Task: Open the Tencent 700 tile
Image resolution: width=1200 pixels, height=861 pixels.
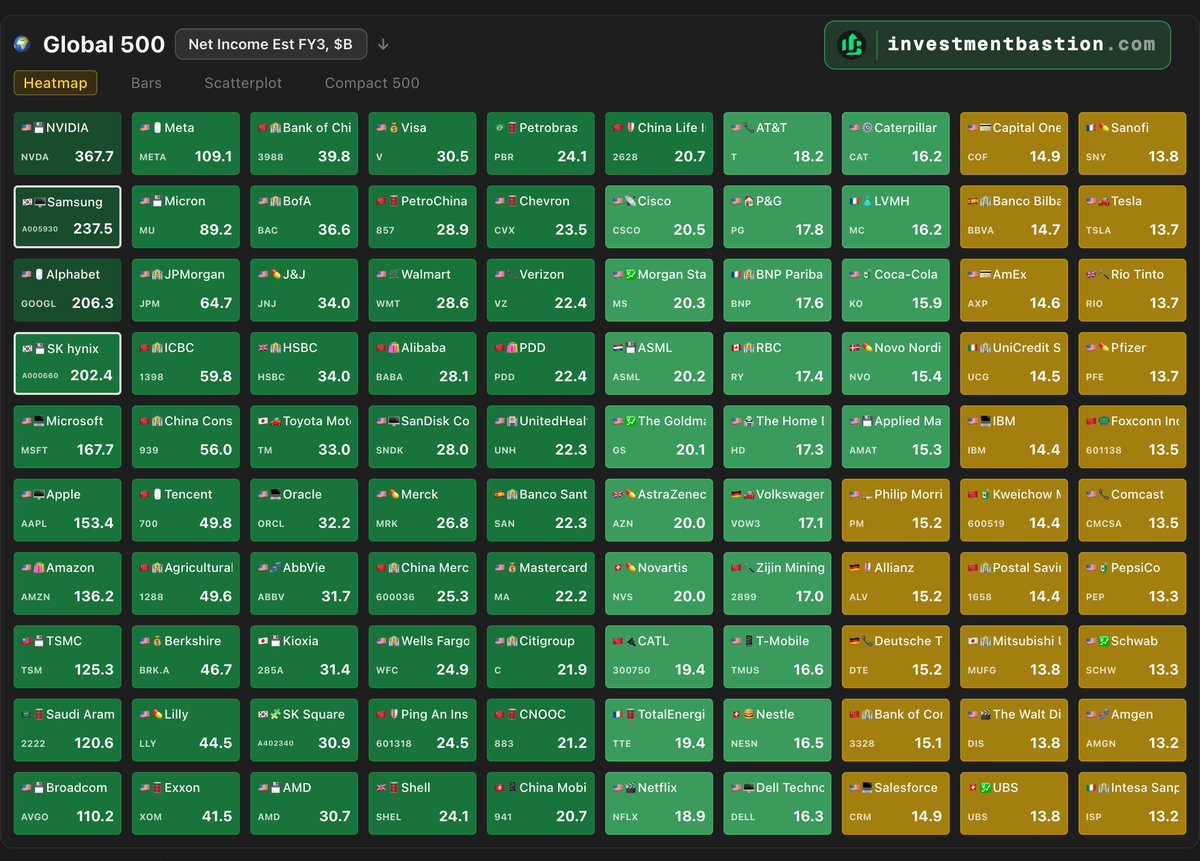Action: point(186,510)
